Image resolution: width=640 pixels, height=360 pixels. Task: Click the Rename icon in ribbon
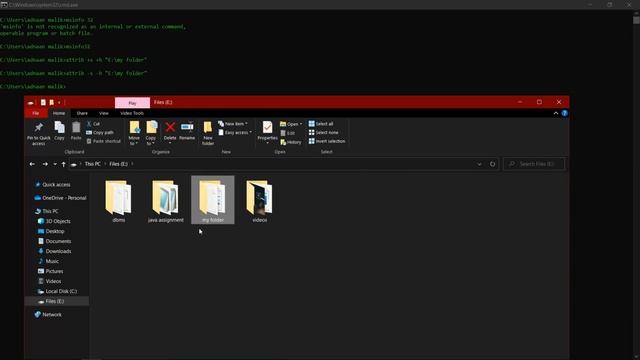(x=187, y=127)
